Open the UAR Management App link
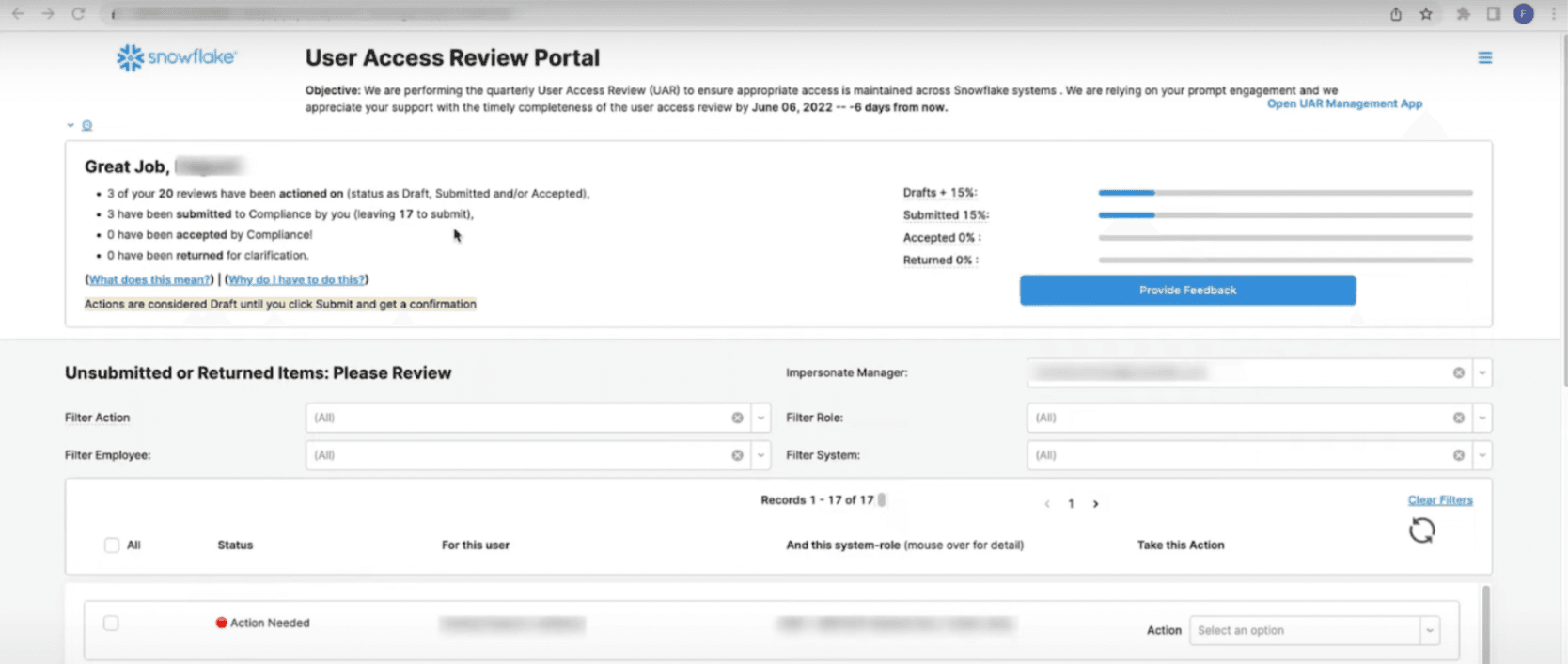 click(x=1343, y=103)
